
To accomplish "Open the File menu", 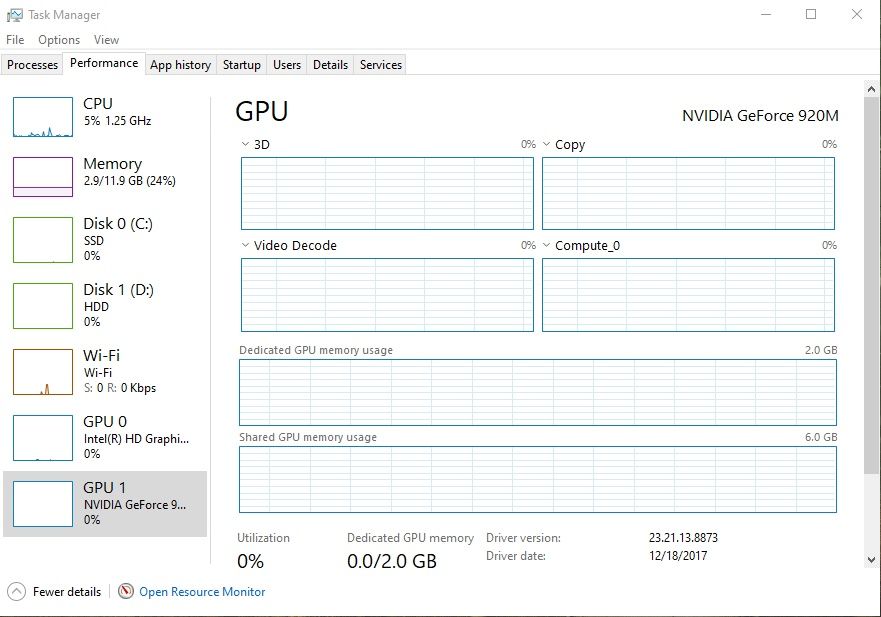I will 15,40.
